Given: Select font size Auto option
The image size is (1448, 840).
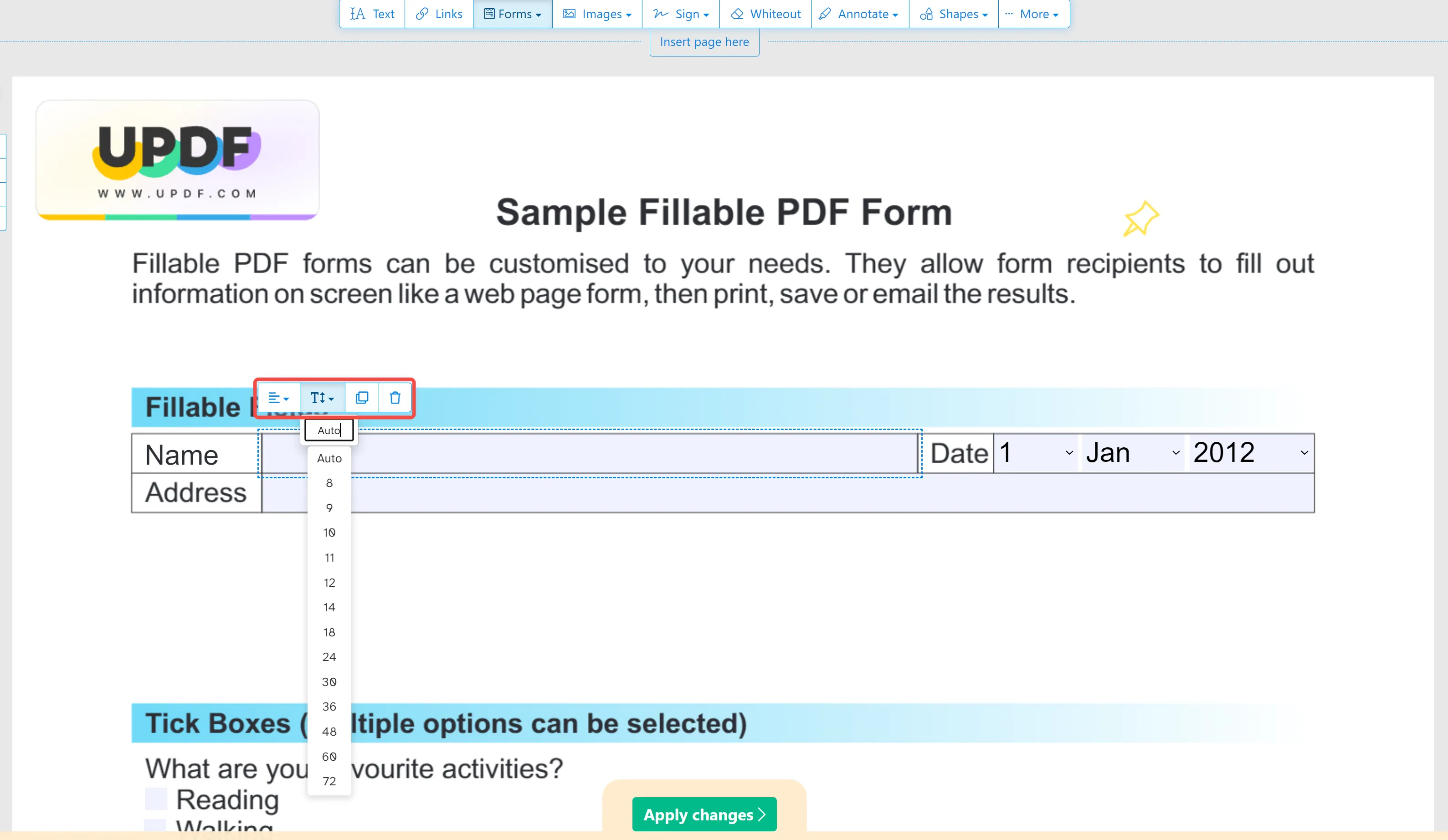Looking at the screenshot, I should click(x=328, y=458).
